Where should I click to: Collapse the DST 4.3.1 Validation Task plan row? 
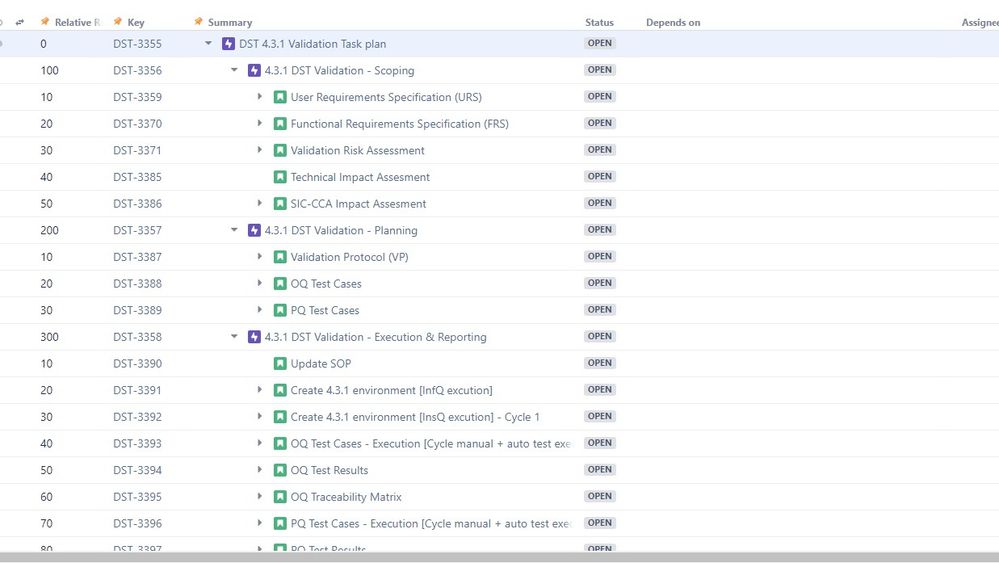click(208, 43)
